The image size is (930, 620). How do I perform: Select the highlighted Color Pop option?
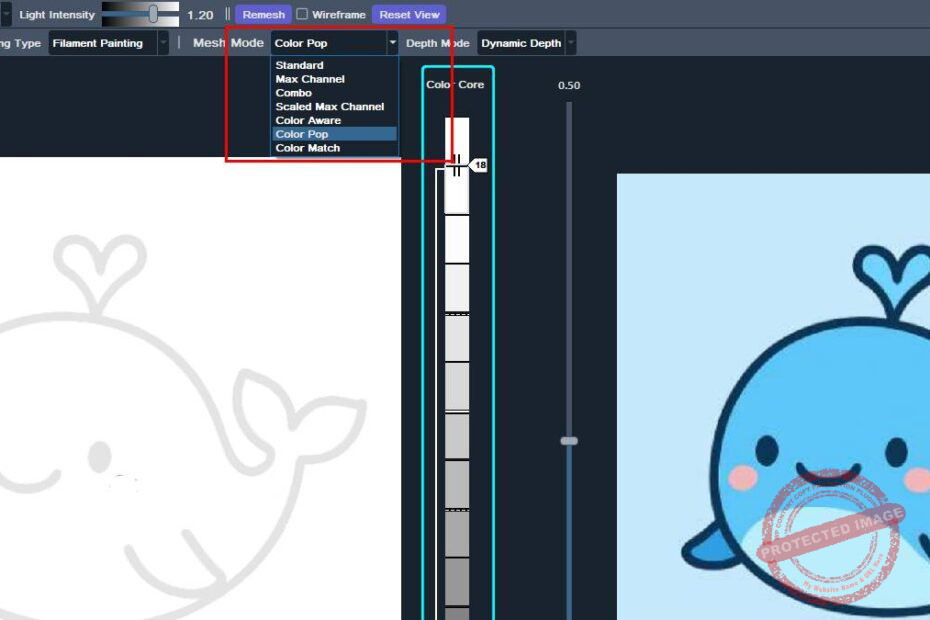pos(335,134)
